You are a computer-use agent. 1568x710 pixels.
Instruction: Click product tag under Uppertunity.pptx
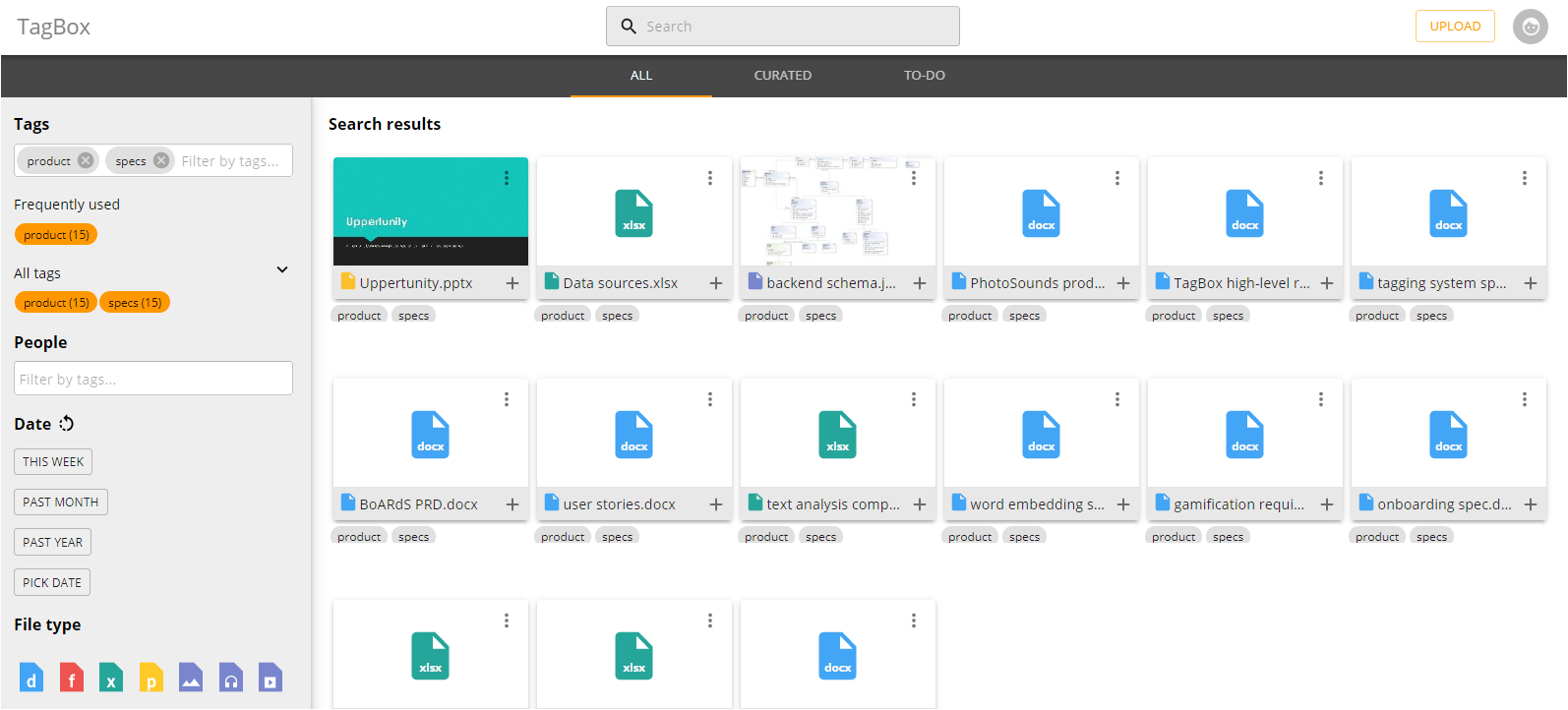[x=359, y=315]
